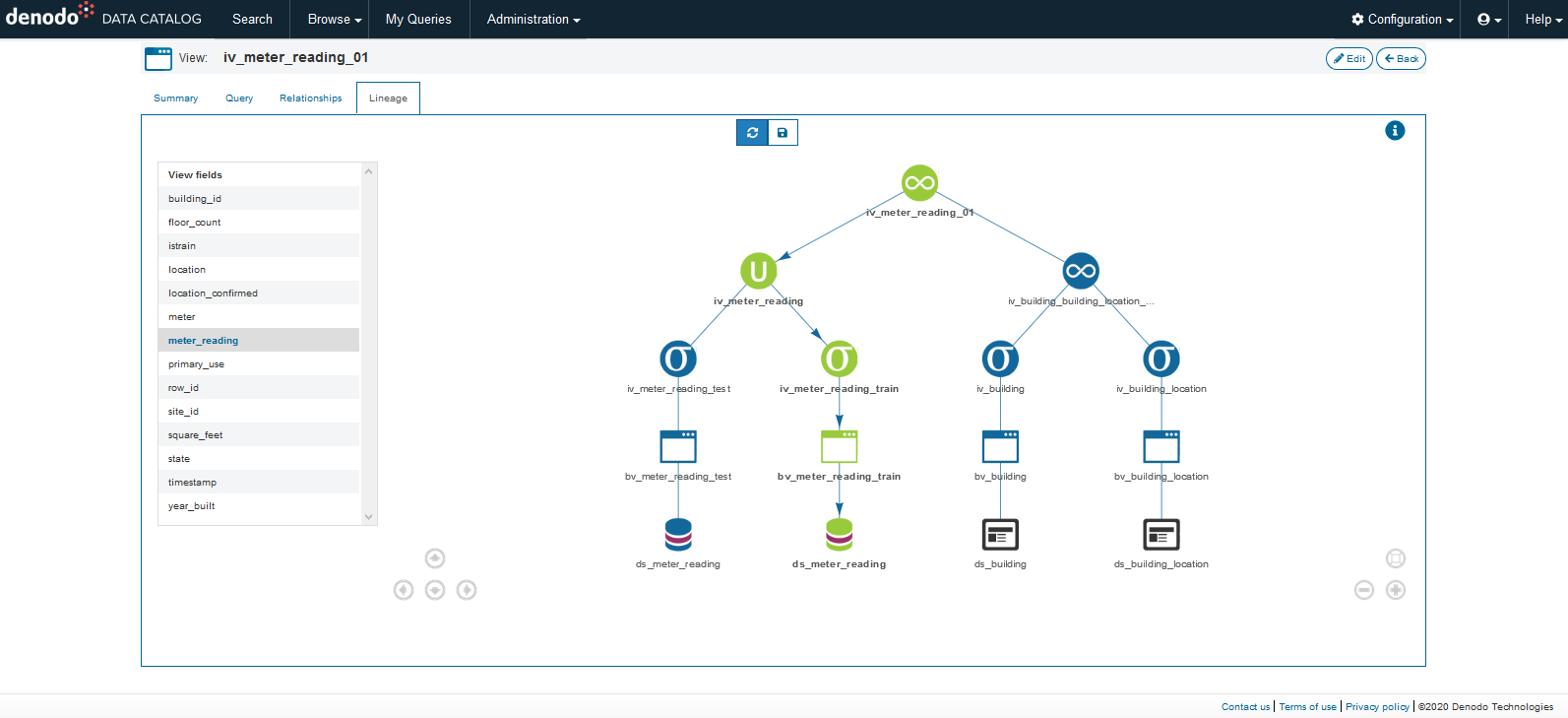Viewport: 1568px width, 718px height.
Task: Select the building_id field
Action: (x=259, y=198)
